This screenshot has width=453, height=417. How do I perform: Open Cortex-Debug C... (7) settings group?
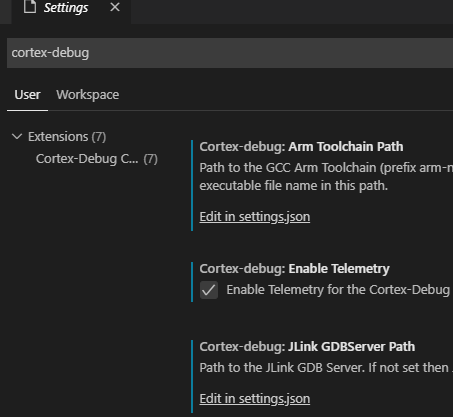point(97,159)
